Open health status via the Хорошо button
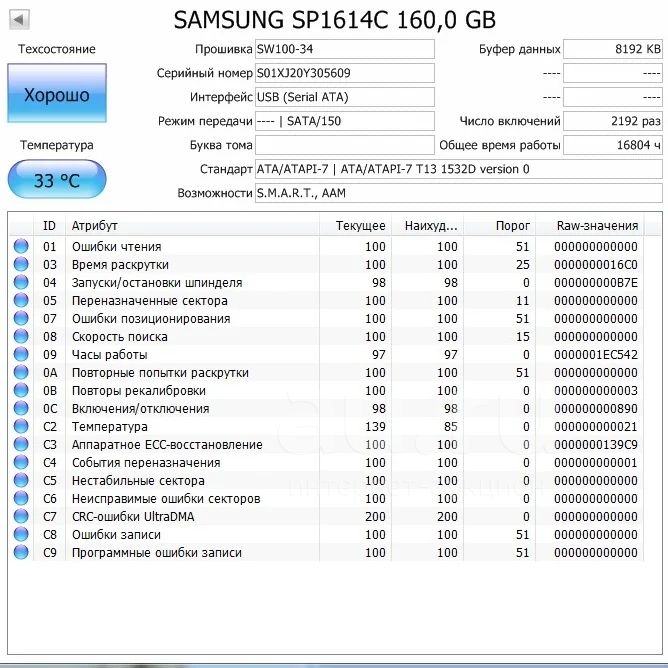Screen dimensions: 668x668 pyautogui.click(x=56, y=95)
